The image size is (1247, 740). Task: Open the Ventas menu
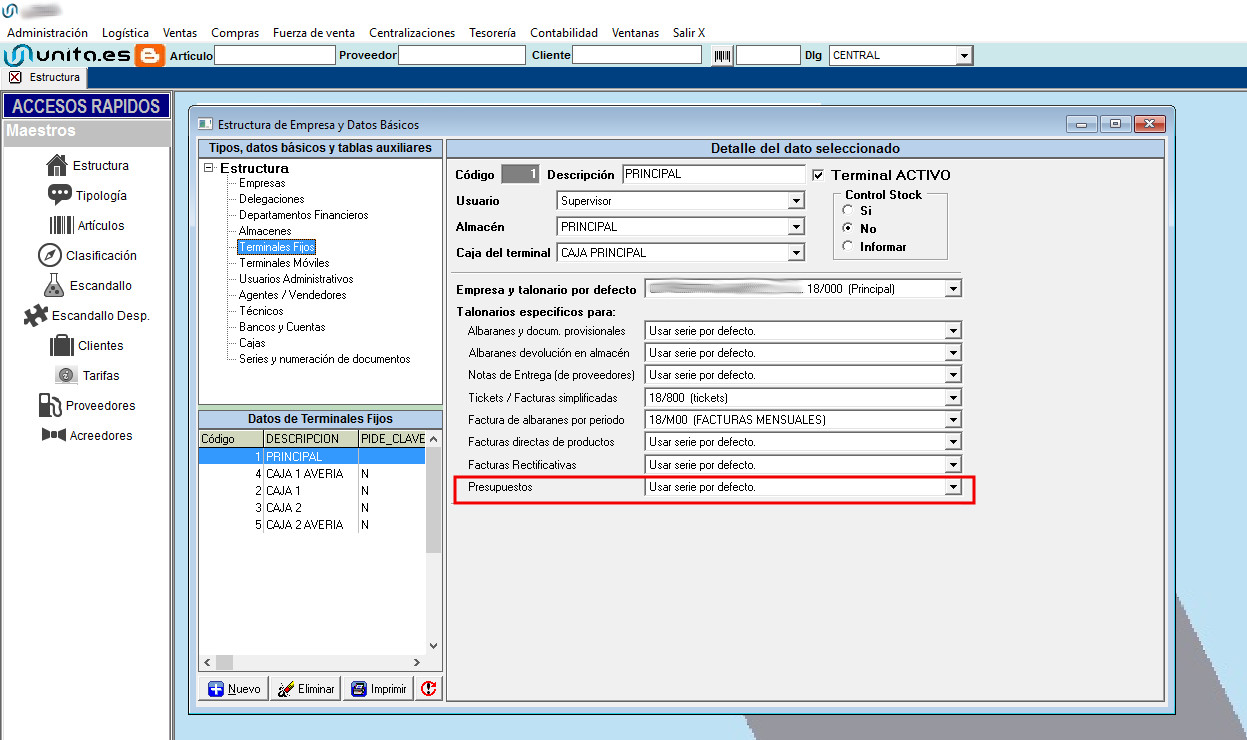[180, 33]
